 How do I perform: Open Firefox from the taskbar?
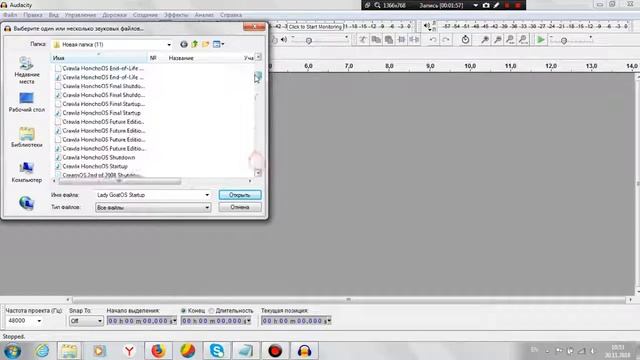(x=158, y=351)
